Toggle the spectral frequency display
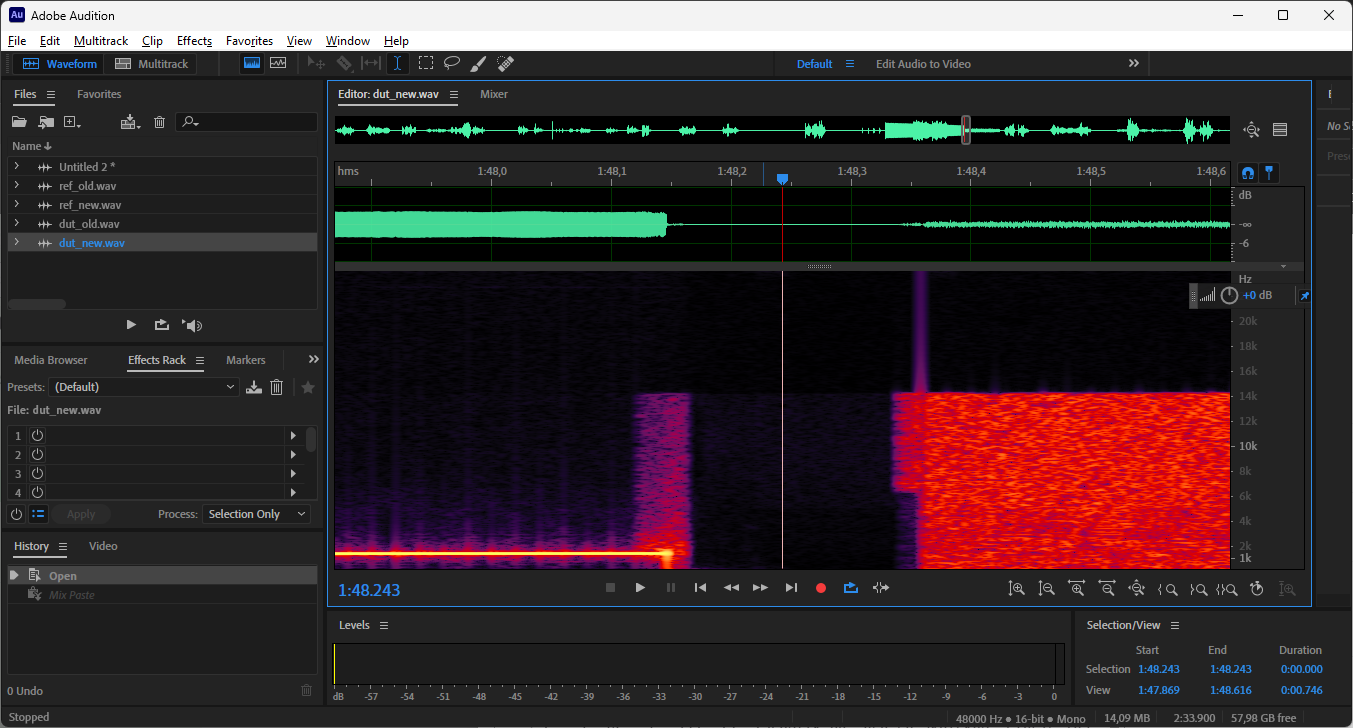 252,63
